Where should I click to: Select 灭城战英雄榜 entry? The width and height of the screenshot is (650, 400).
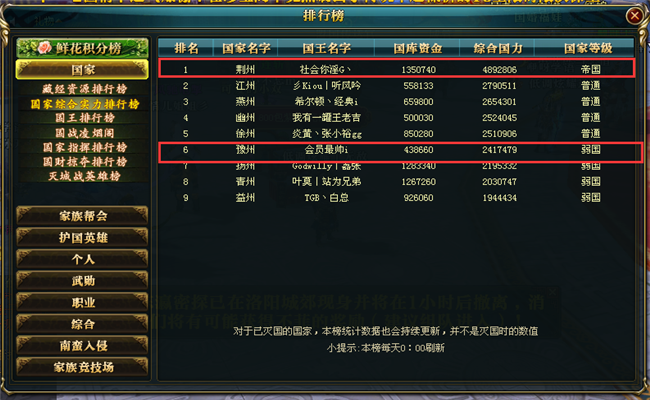(x=84, y=176)
